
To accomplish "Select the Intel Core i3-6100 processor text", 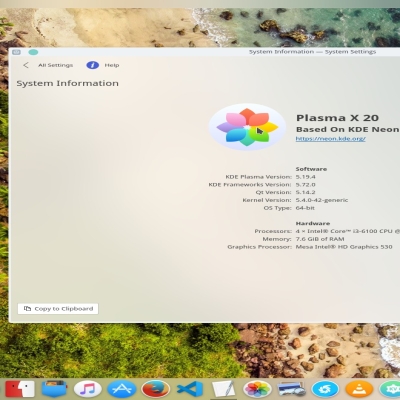I will [x=348, y=231].
